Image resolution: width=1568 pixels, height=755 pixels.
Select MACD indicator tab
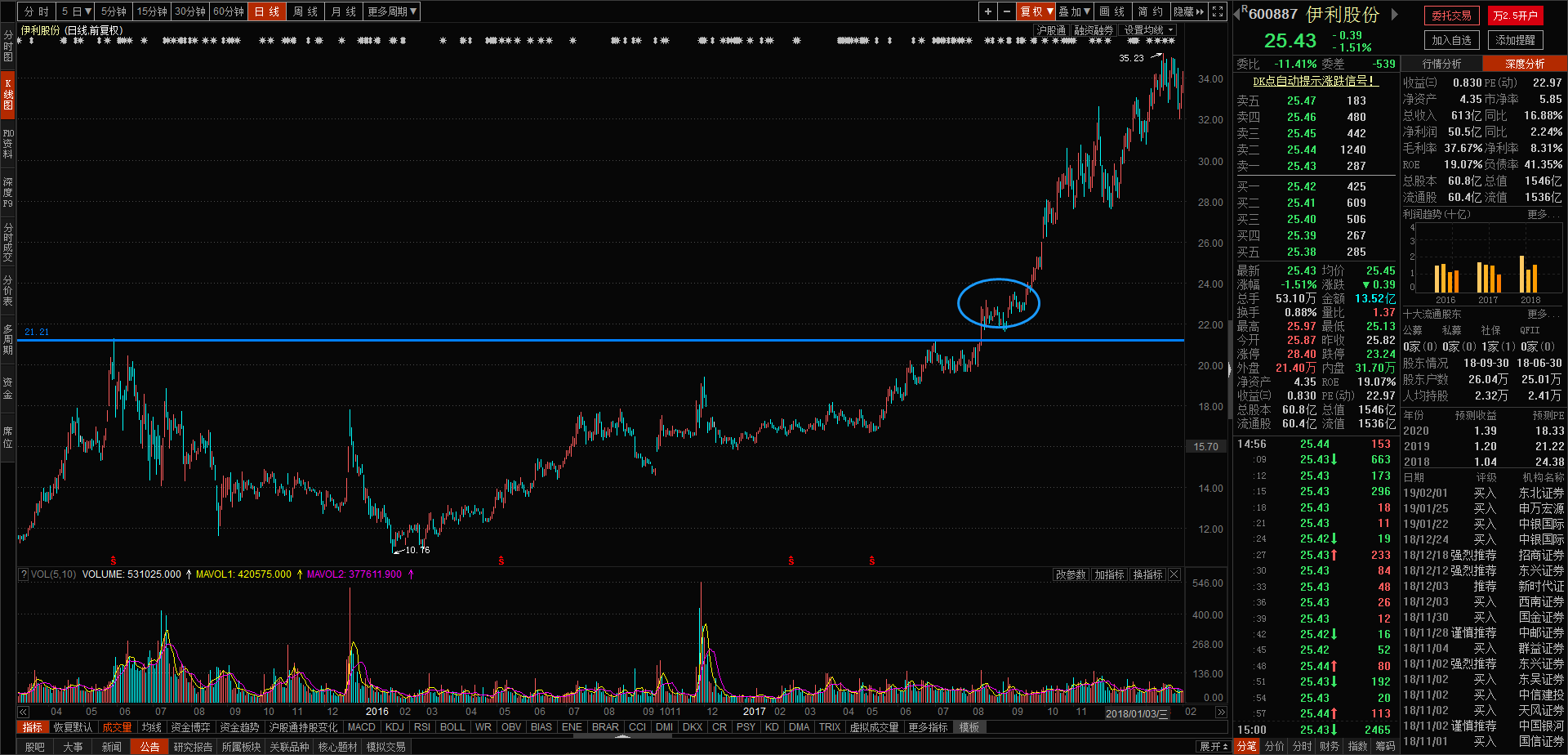pyautogui.click(x=361, y=727)
